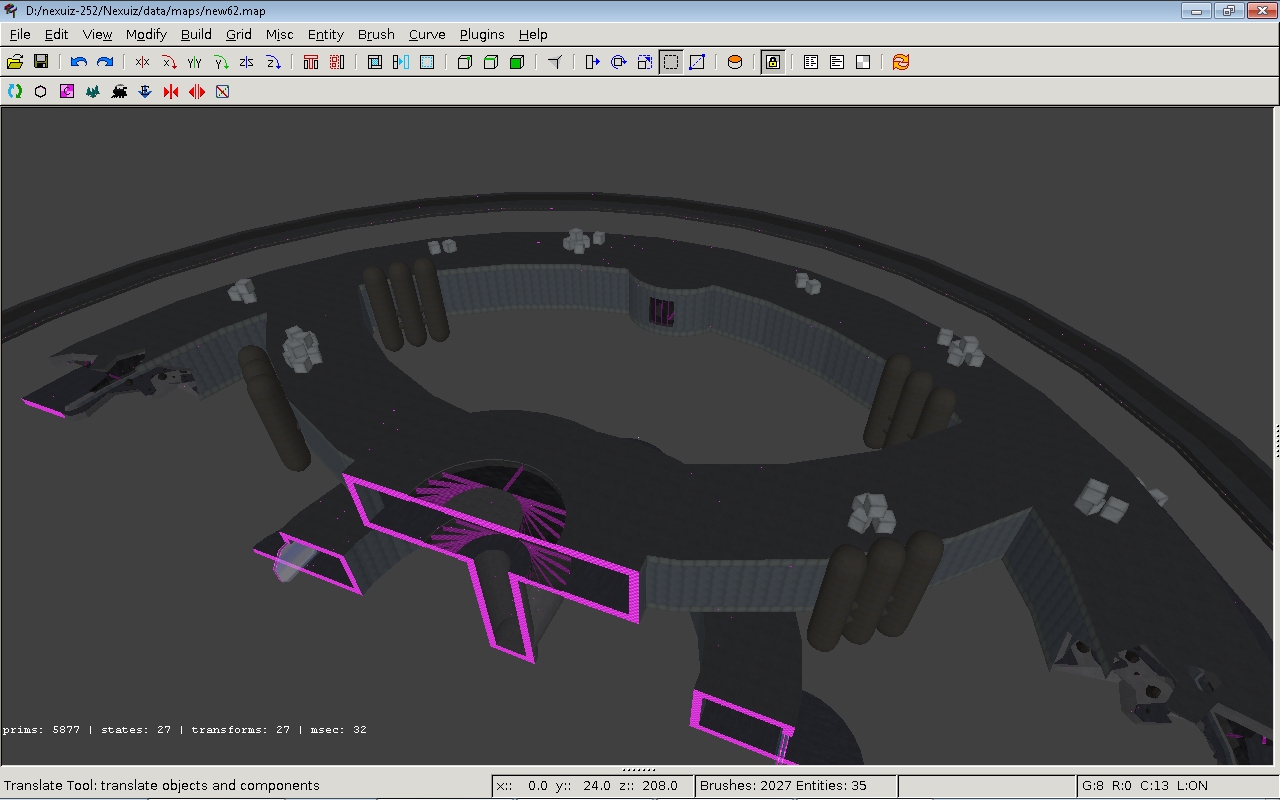This screenshot has width=1280, height=800.
Task: Rotate selection around the z-axis
Action: pyautogui.click(x=273, y=62)
